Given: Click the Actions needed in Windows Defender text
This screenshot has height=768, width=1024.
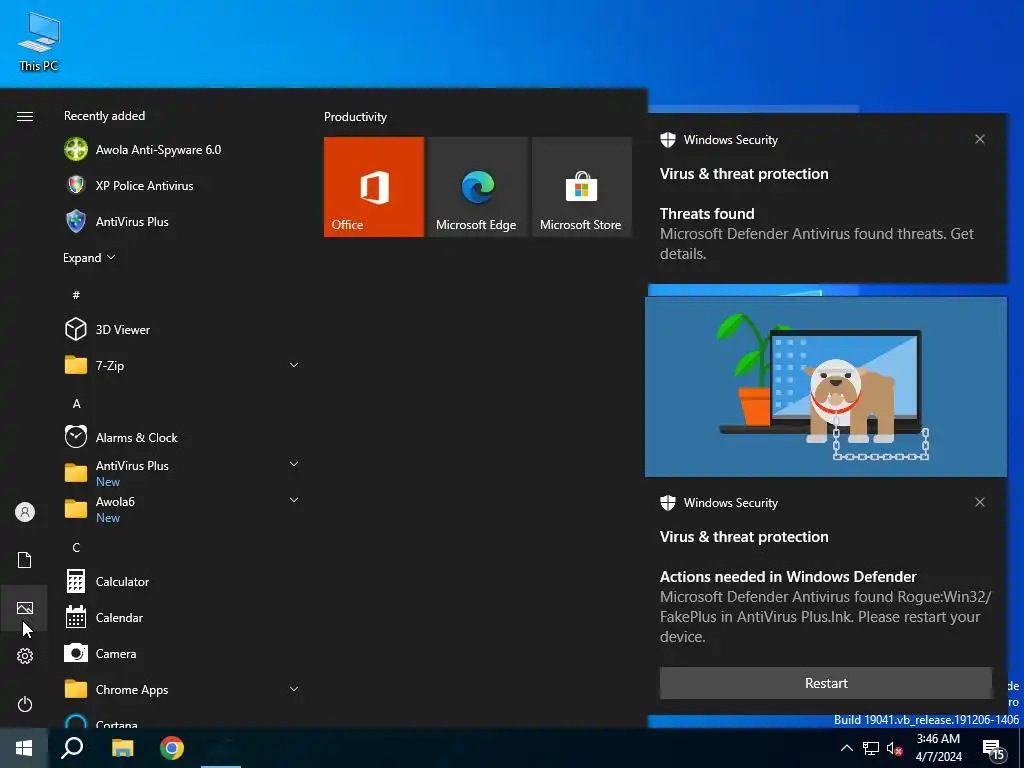Looking at the screenshot, I should [x=788, y=577].
